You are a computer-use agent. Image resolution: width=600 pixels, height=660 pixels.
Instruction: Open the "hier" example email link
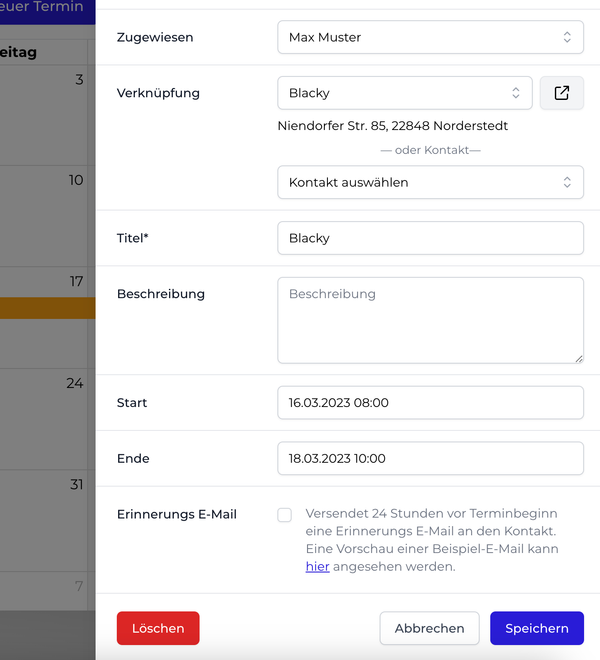pos(317,567)
